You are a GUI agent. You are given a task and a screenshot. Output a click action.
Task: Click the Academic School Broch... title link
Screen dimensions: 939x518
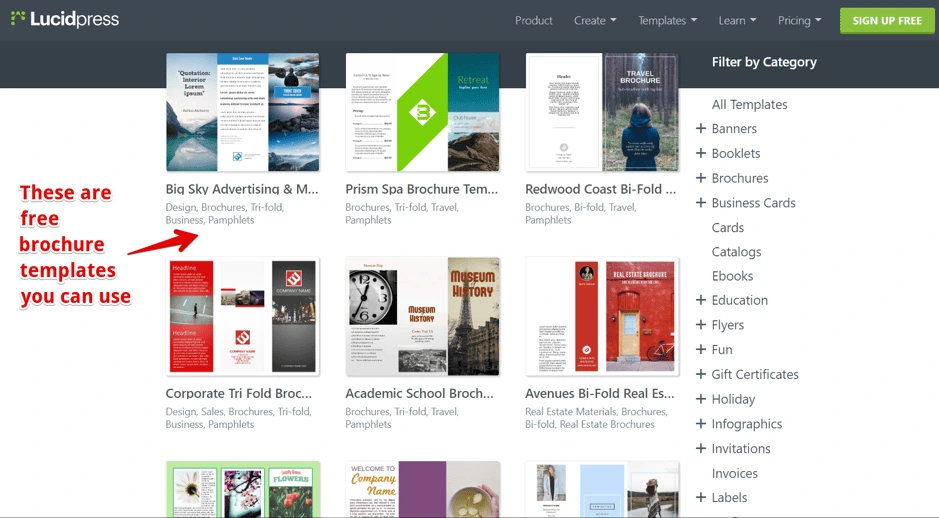pos(419,393)
